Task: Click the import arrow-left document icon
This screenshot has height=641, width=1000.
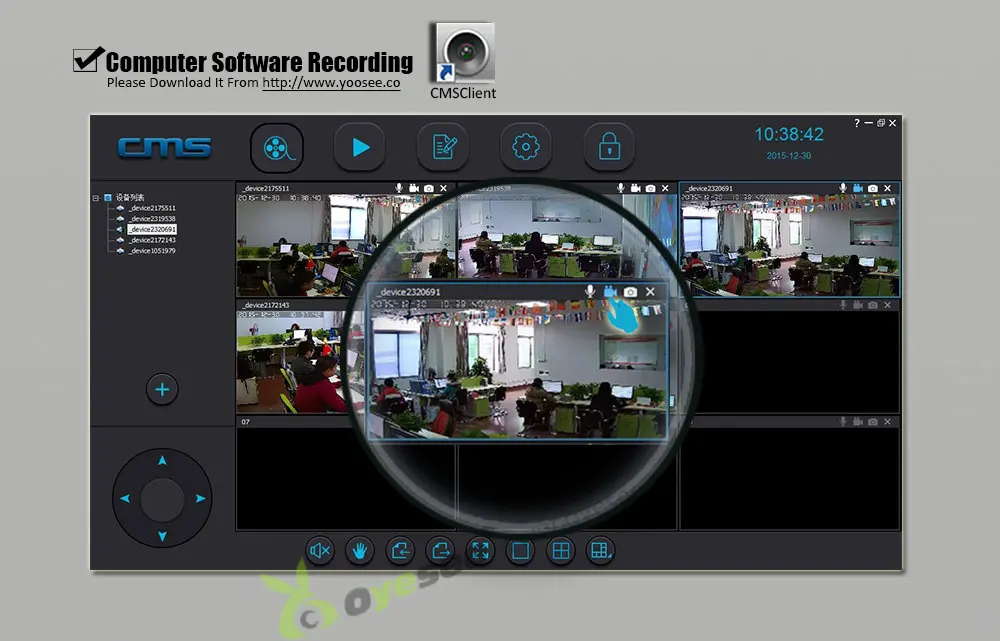Action: (x=400, y=550)
